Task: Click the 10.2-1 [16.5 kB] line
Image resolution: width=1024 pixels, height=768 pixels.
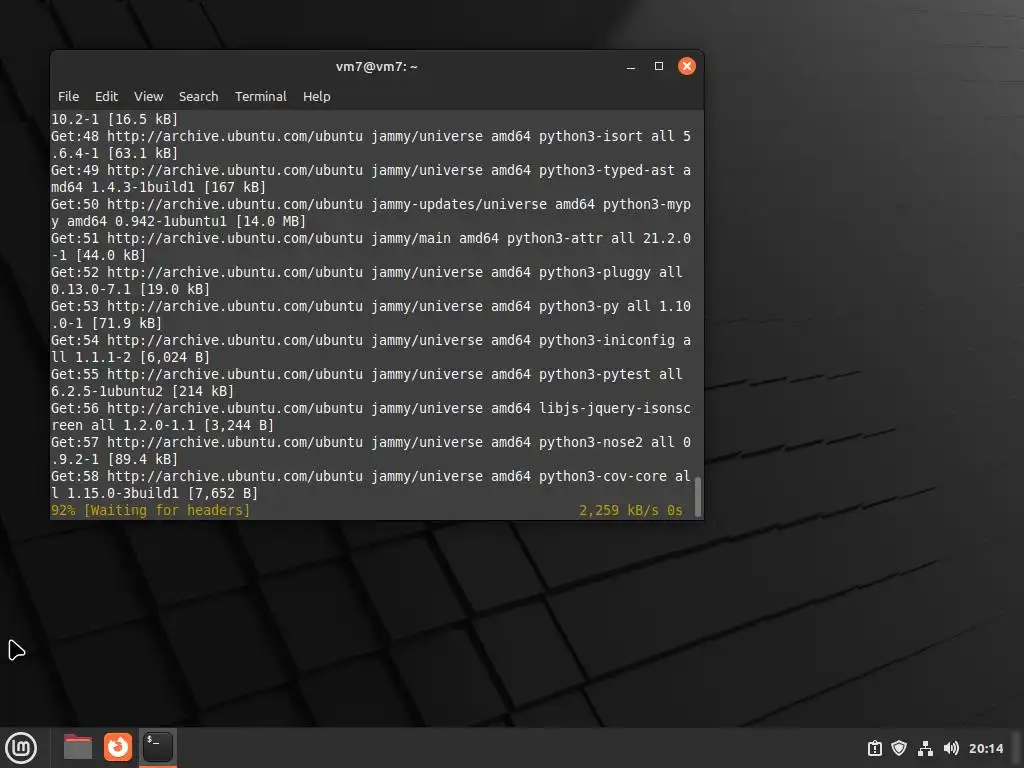Action: point(114,119)
